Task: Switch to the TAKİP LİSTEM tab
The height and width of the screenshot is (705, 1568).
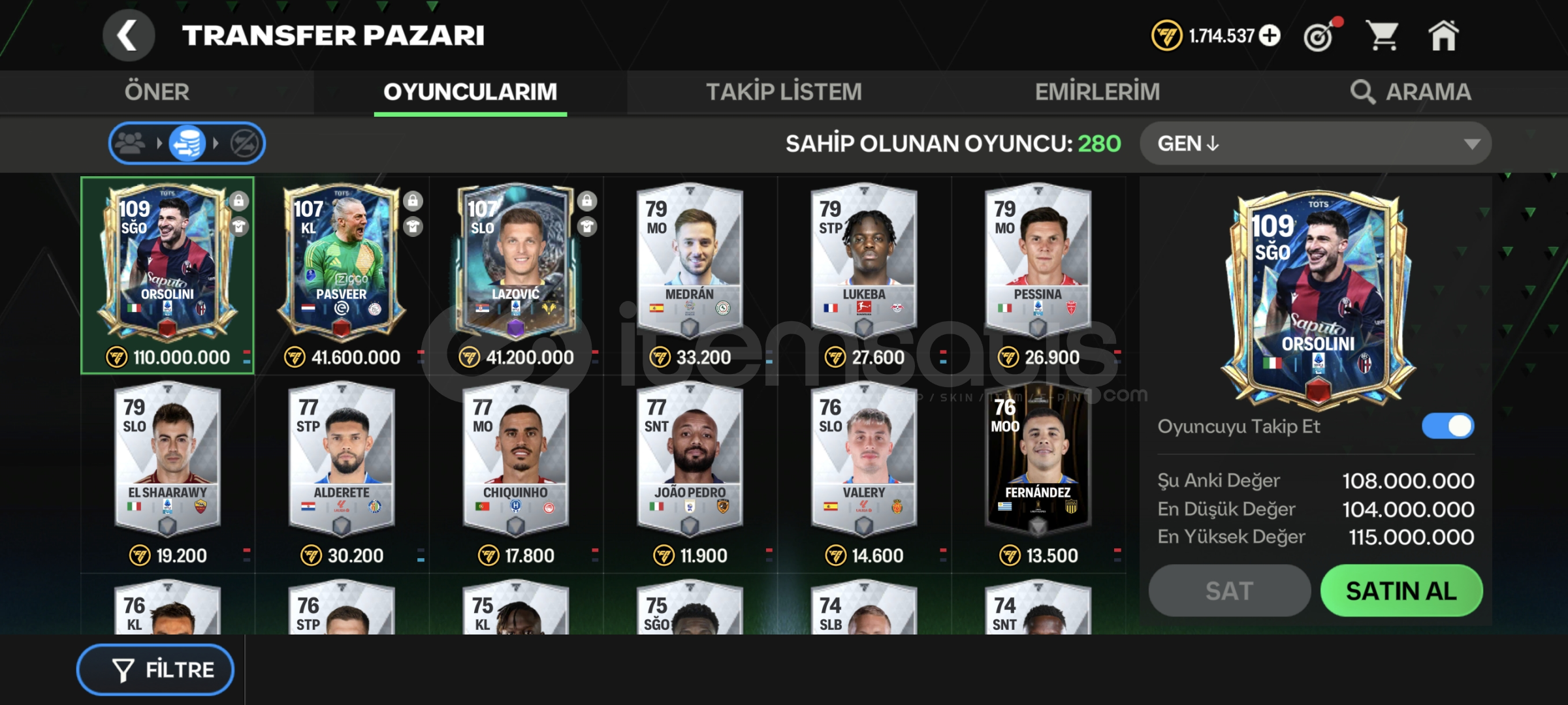Action: 784,92
